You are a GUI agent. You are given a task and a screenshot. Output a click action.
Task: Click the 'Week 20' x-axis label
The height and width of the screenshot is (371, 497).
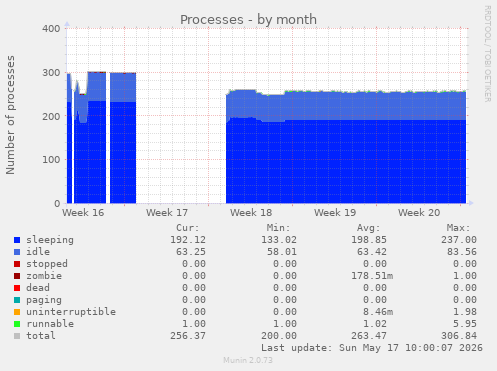click(419, 213)
